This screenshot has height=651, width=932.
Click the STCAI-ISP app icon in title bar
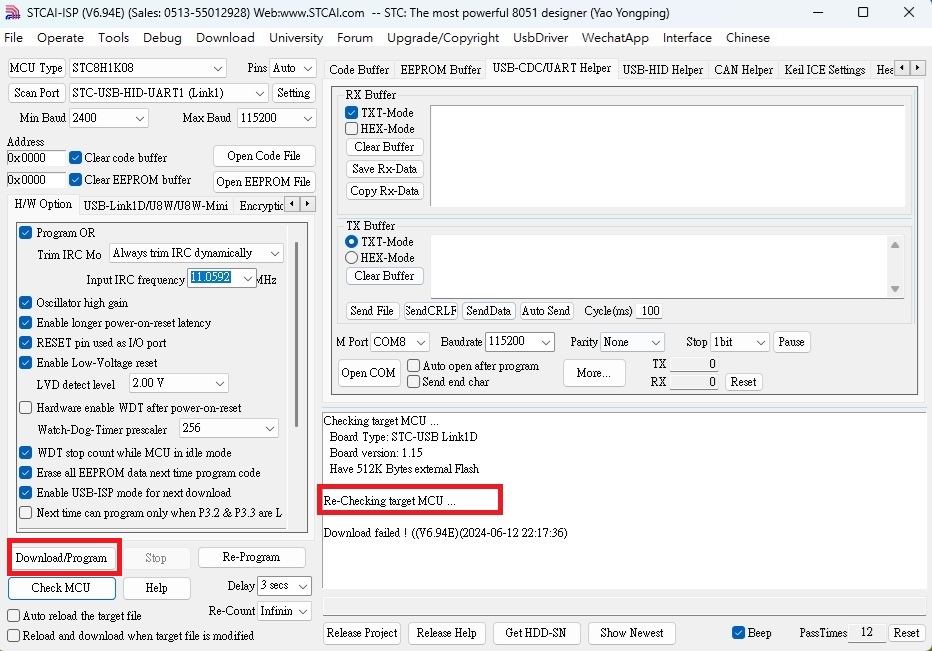coord(12,12)
